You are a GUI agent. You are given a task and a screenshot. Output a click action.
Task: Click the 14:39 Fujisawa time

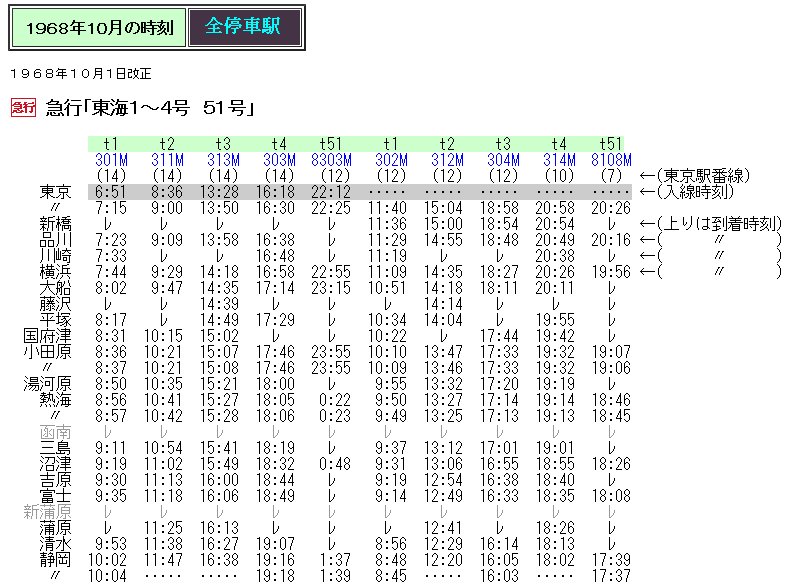tap(219, 304)
